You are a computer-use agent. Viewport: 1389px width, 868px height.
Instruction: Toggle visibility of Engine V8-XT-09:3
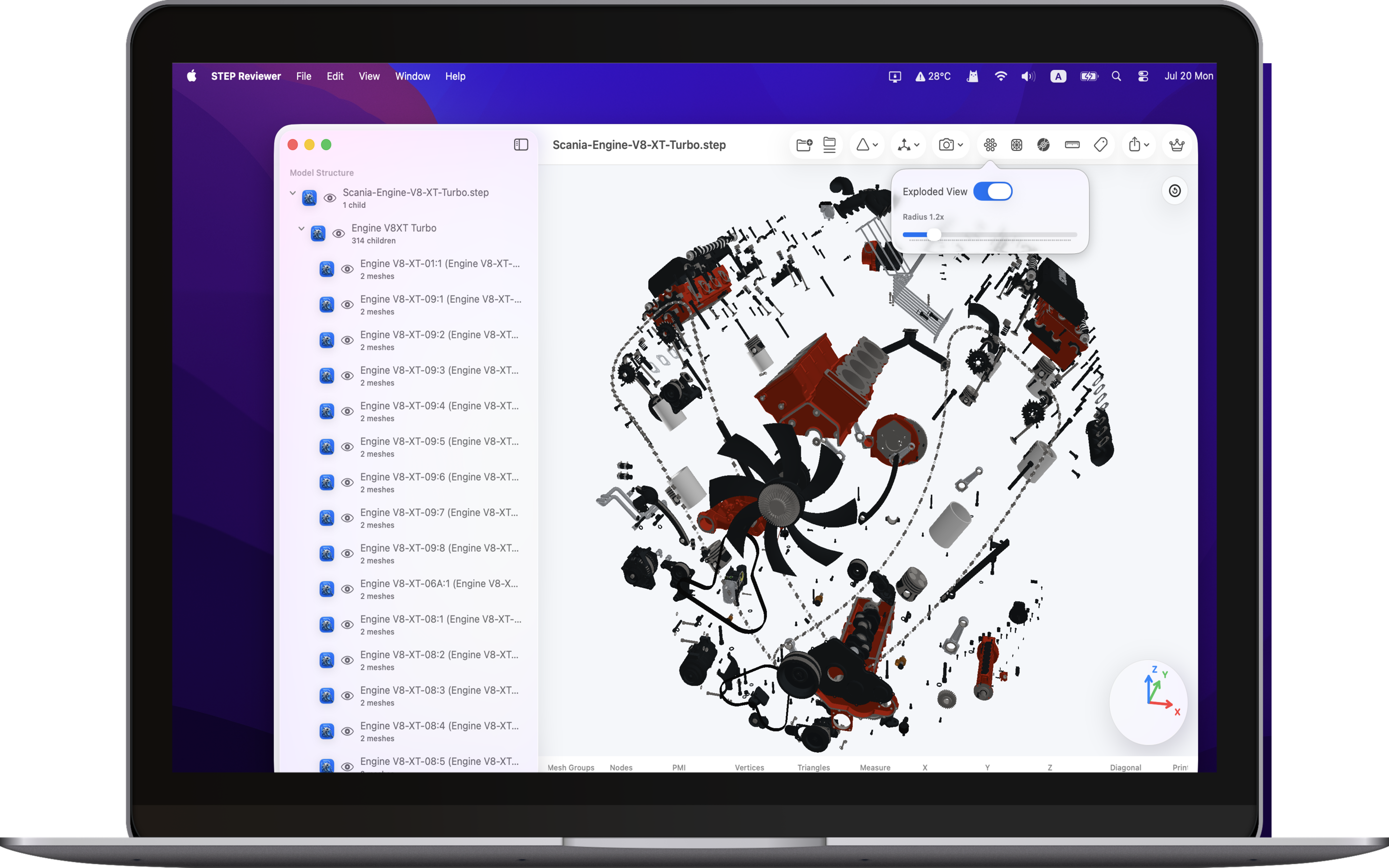(x=347, y=376)
